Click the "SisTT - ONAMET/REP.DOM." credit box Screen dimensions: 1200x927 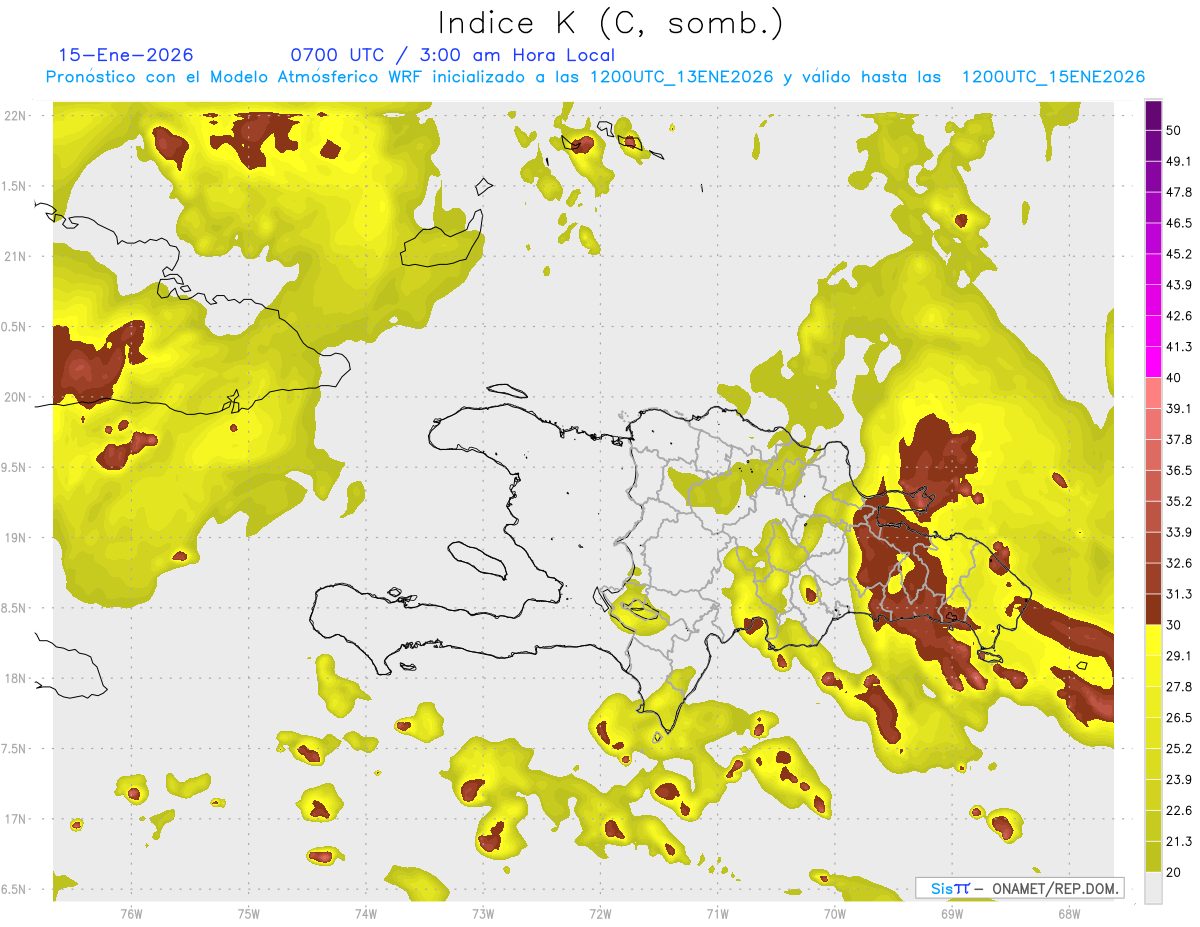tap(1019, 888)
